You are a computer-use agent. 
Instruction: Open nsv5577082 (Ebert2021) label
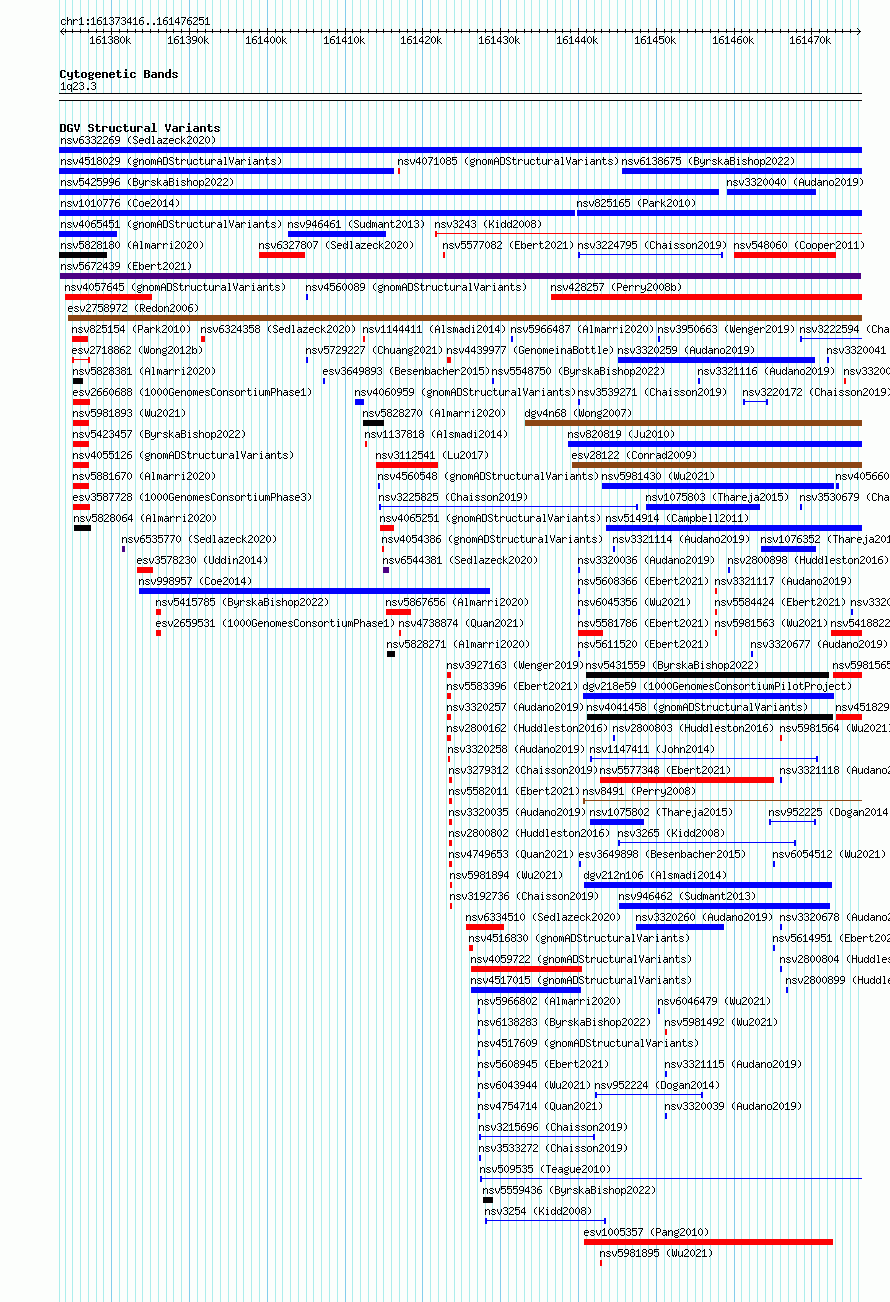[x=508, y=245]
